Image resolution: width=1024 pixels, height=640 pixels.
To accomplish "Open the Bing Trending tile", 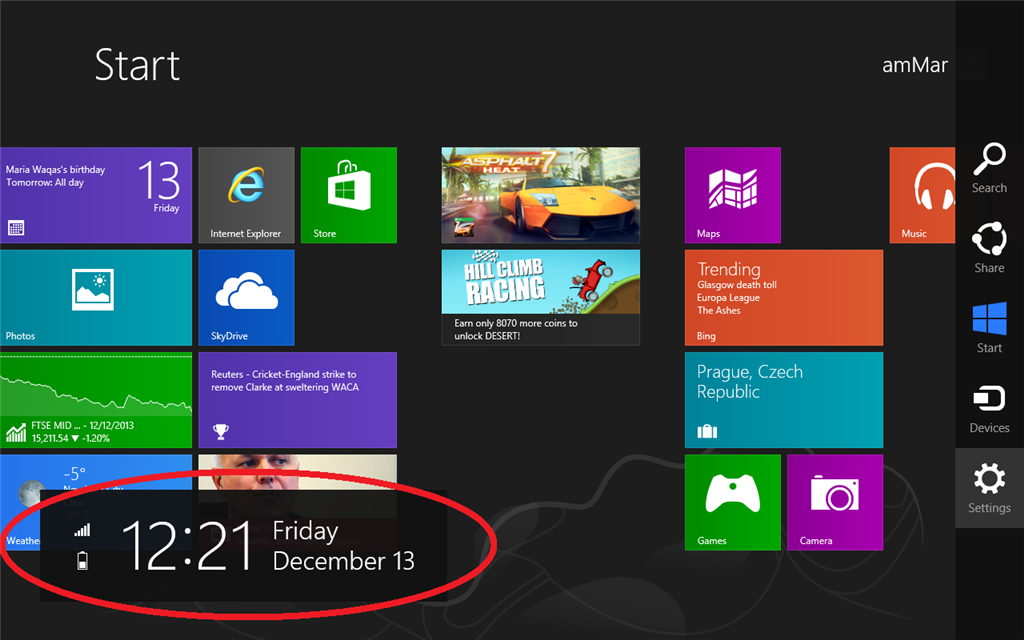I will tap(784, 297).
